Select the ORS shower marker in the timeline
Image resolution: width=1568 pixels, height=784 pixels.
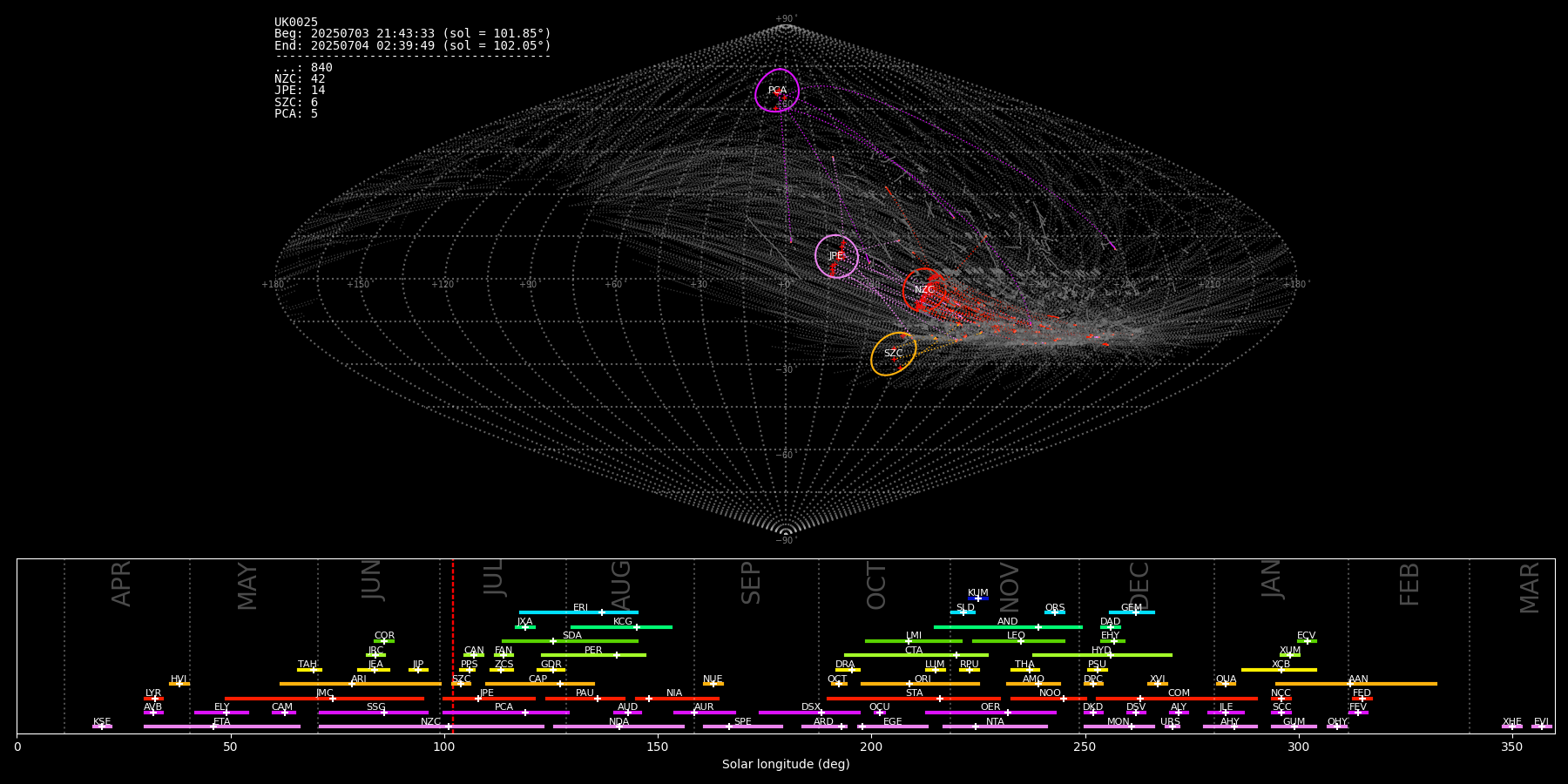pos(1055,612)
